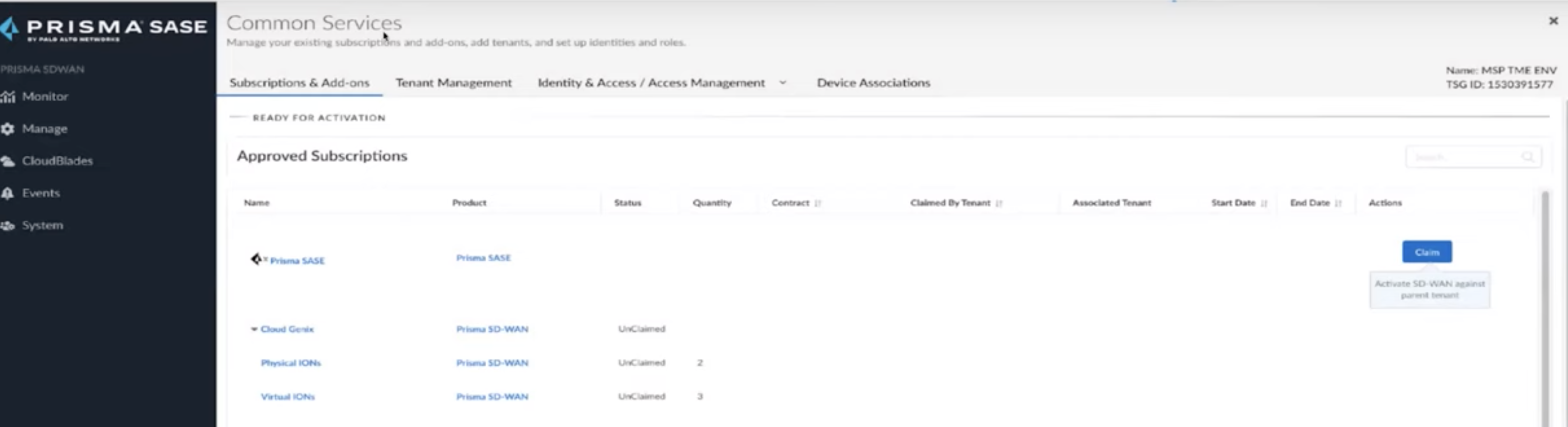Screen dimensions: 1568x427
Task: Click the Status column header
Action: [628, 203]
